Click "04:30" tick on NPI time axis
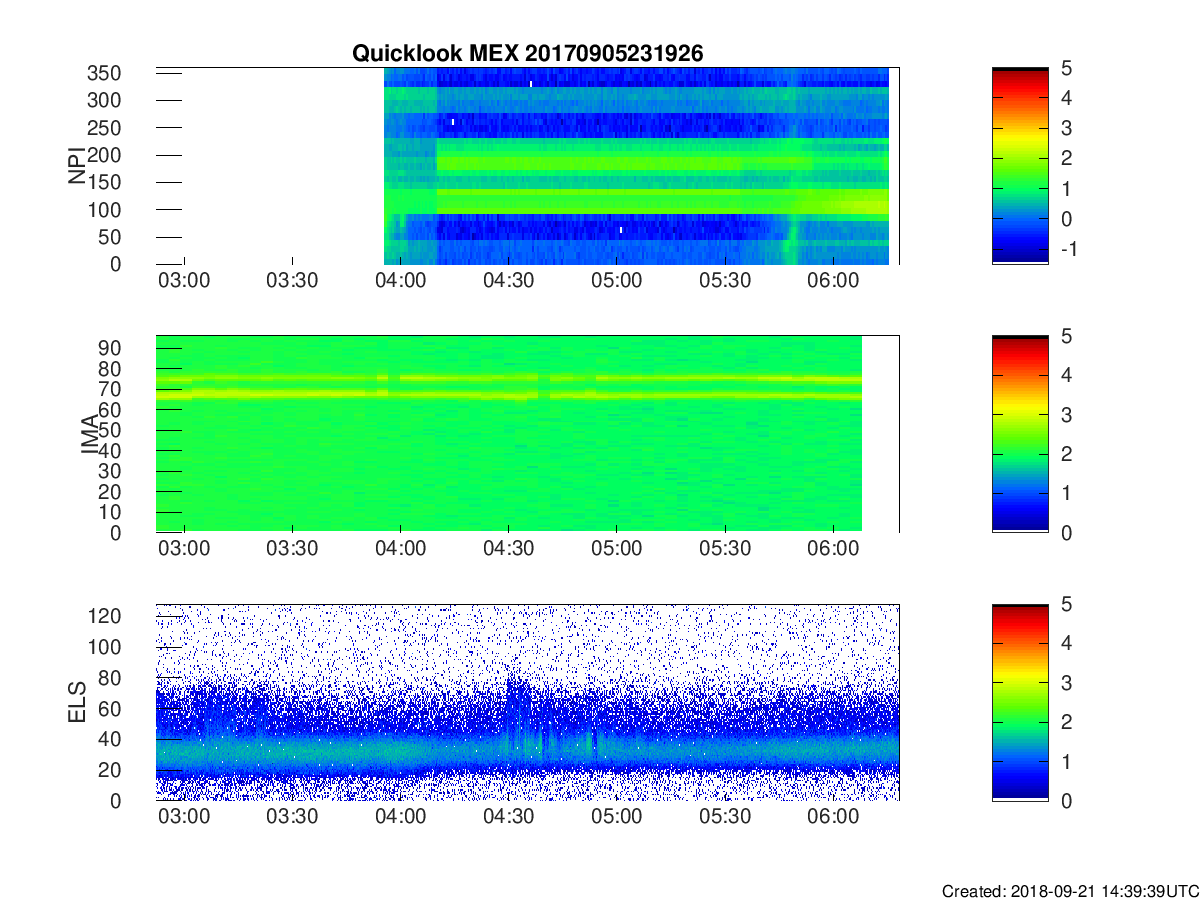Image resolution: width=1200 pixels, height=900 pixels. point(508,280)
